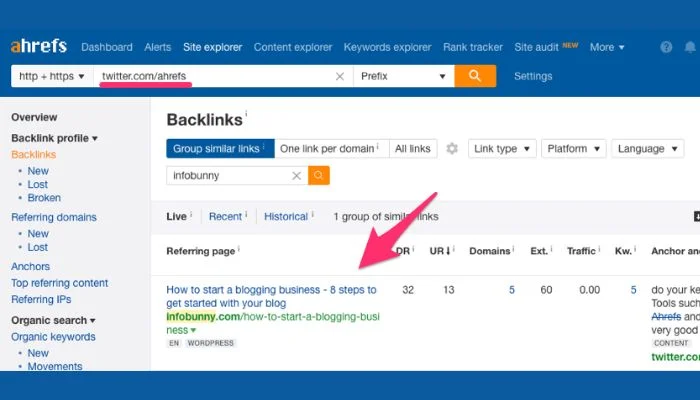Open the notifications bell icon
The width and height of the screenshot is (700, 400).
pyautogui.click(x=690, y=47)
